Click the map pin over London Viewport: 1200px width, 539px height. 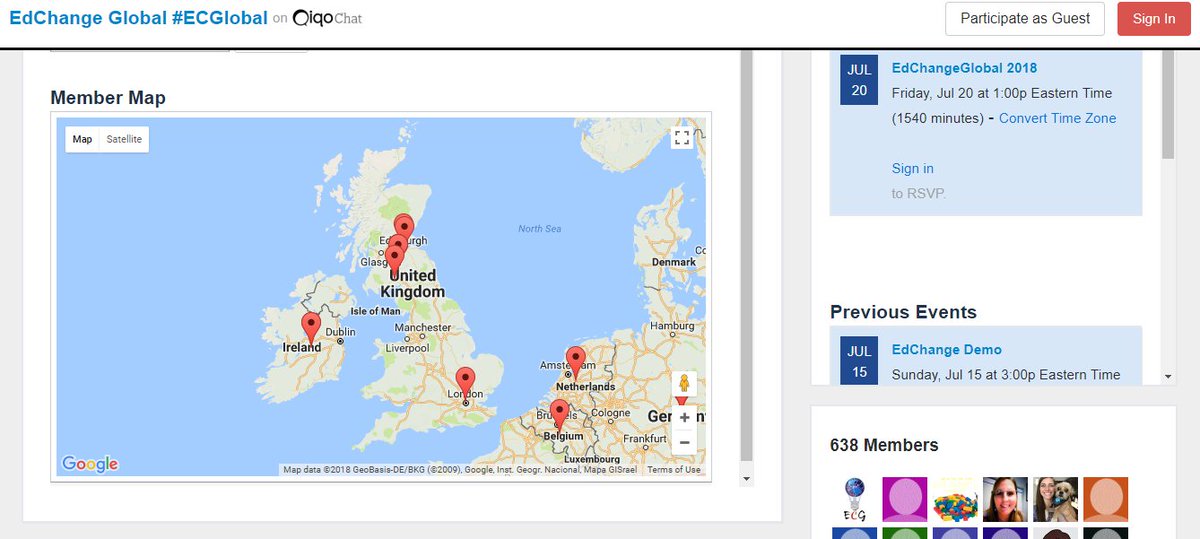click(465, 382)
